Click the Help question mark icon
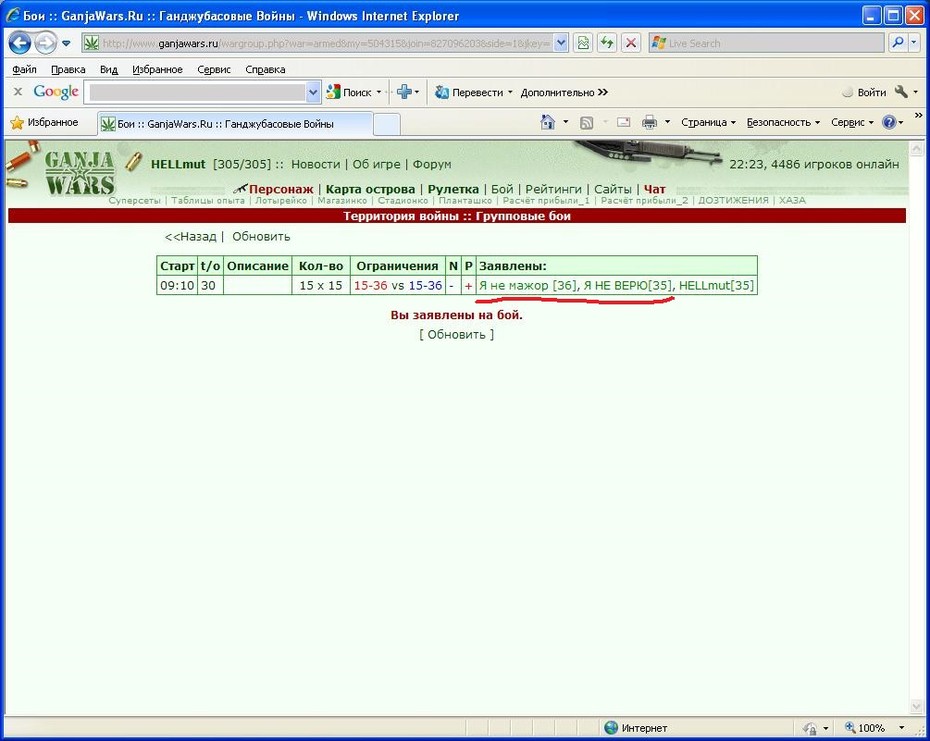 click(889, 122)
